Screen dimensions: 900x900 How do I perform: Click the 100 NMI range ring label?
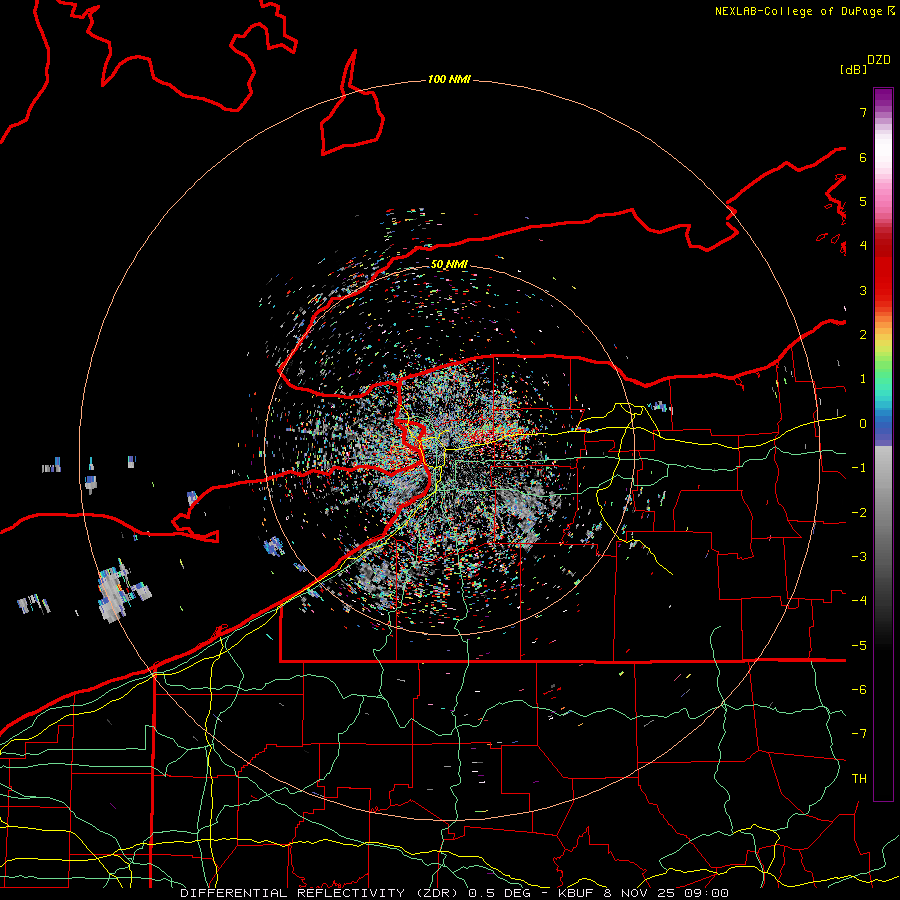coord(449,79)
